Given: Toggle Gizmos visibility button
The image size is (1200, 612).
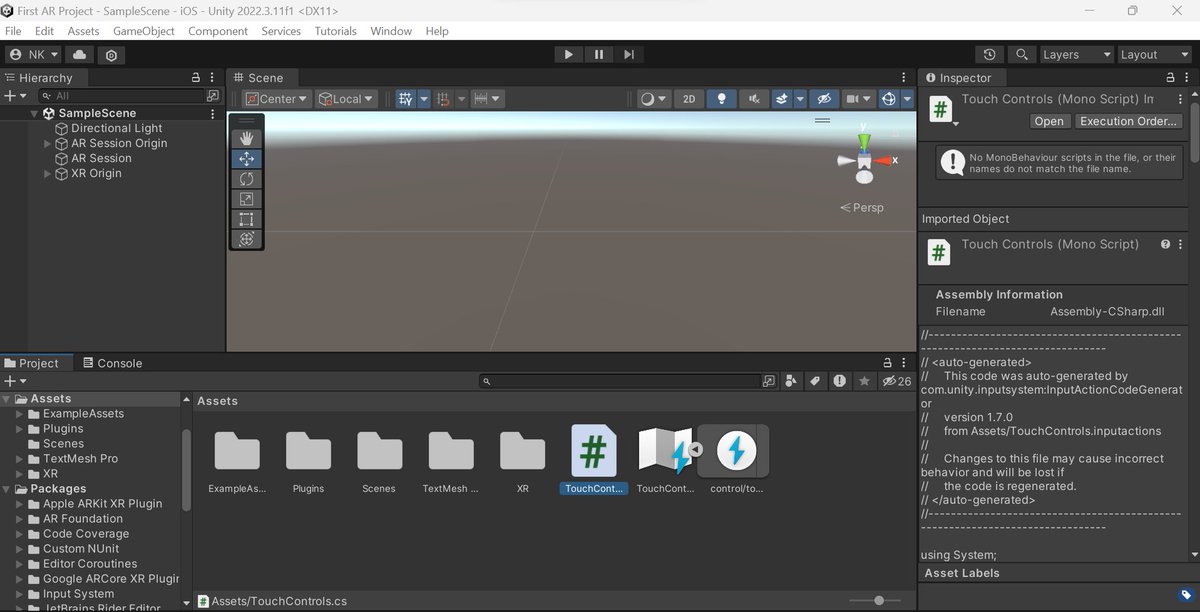Looking at the screenshot, I should (x=888, y=99).
